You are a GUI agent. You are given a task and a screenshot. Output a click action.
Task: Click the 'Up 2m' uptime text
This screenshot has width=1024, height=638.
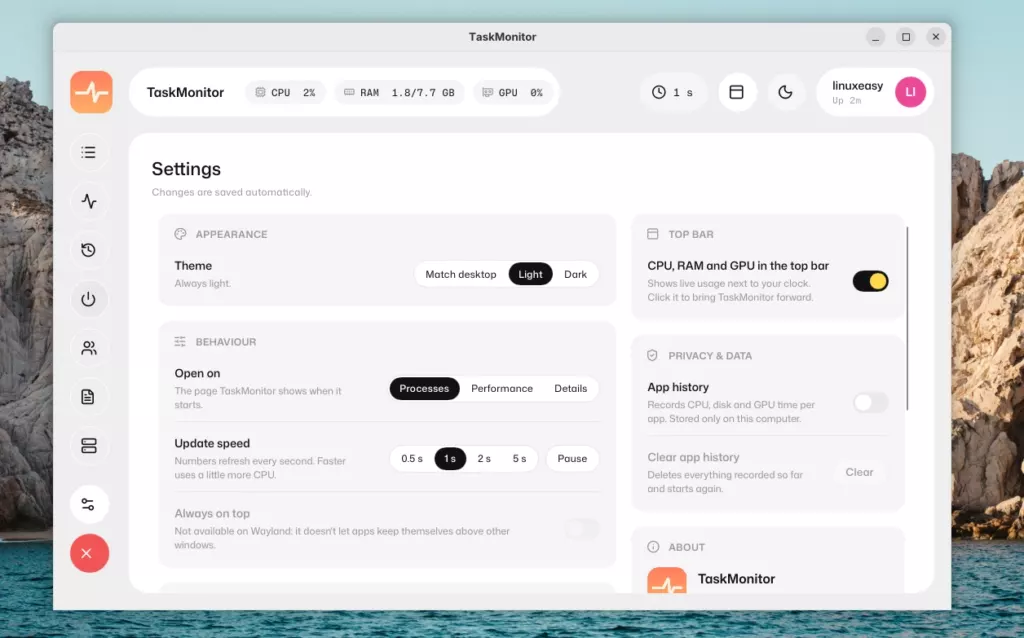[x=846, y=101]
